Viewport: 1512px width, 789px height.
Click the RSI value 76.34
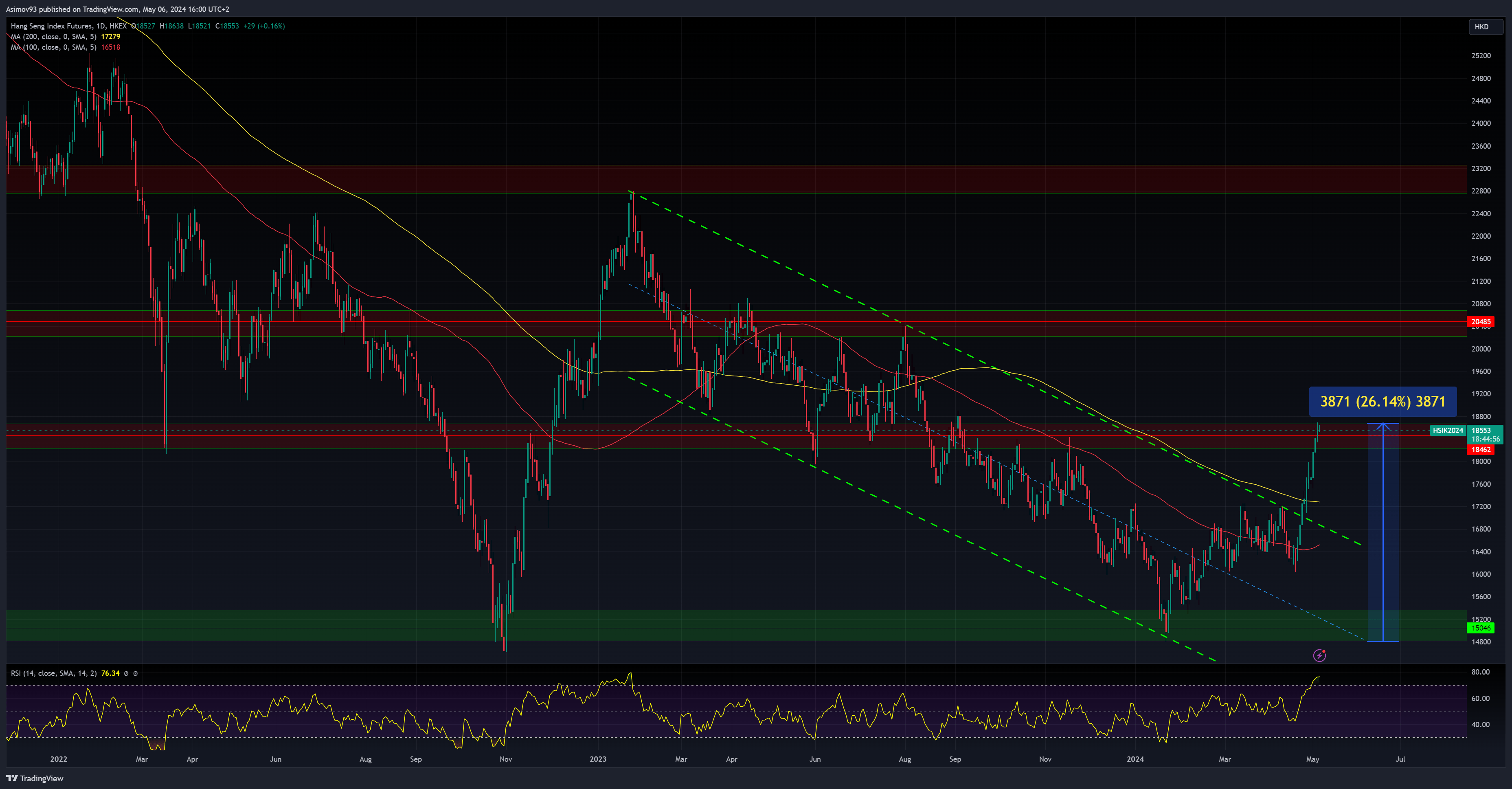tap(110, 673)
